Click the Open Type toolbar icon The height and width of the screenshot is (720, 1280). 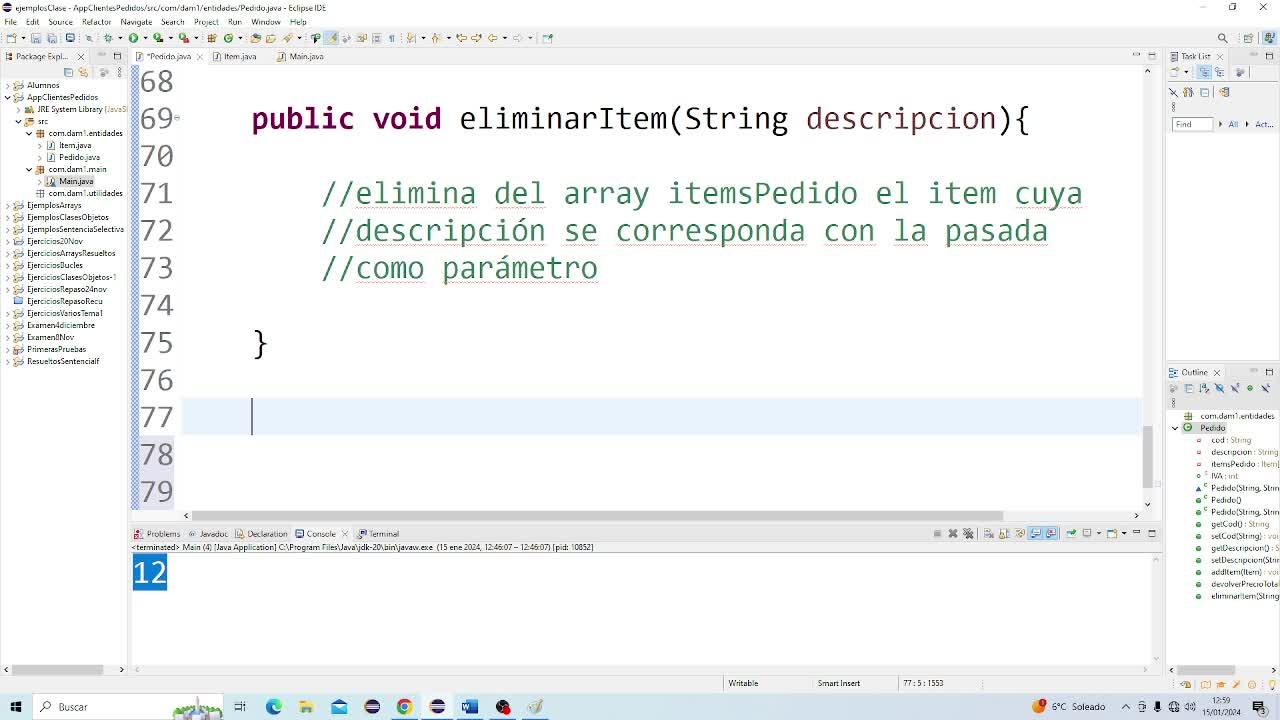click(256, 38)
